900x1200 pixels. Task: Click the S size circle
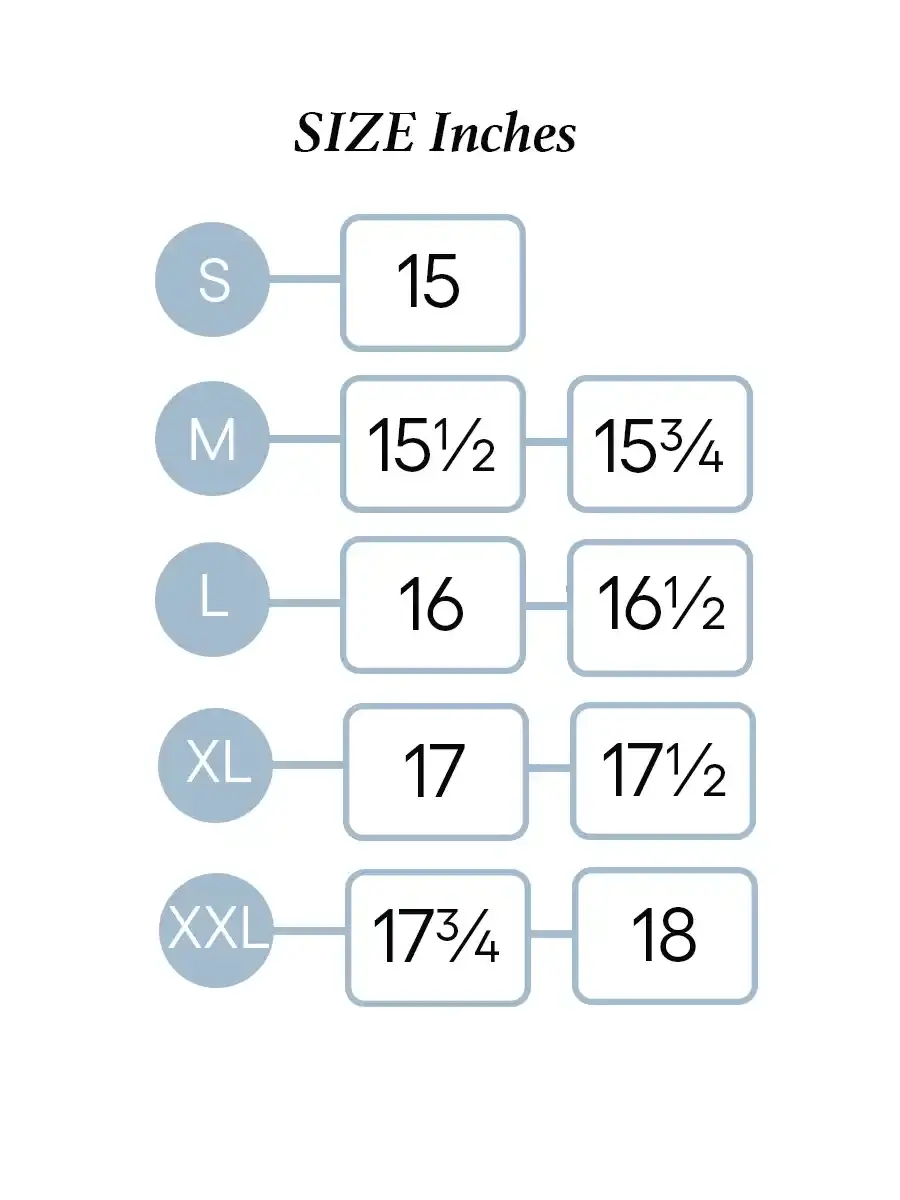[x=213, y=280]
